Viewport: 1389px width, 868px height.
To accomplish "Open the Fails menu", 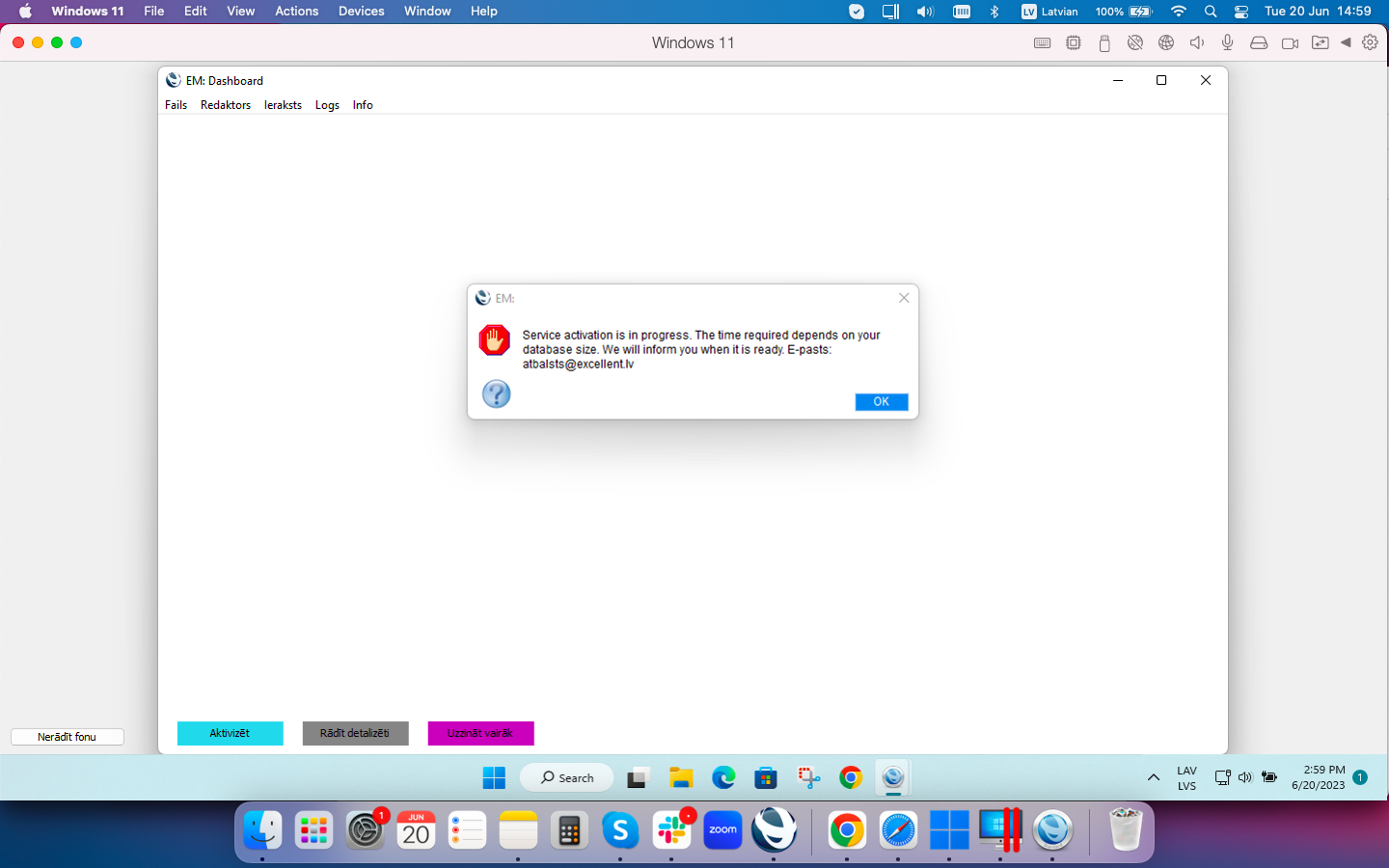I will [176, 105].
